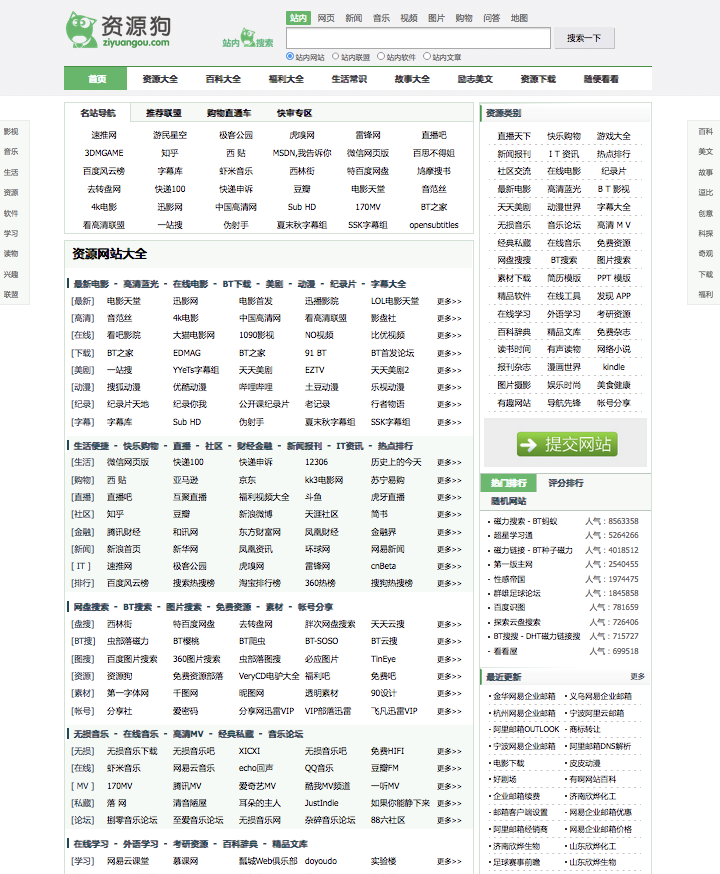This screenshot has width=720, height=874.
Task: Expand 更多>> in the [最新] 电影天堂 row
Action: 449,301
